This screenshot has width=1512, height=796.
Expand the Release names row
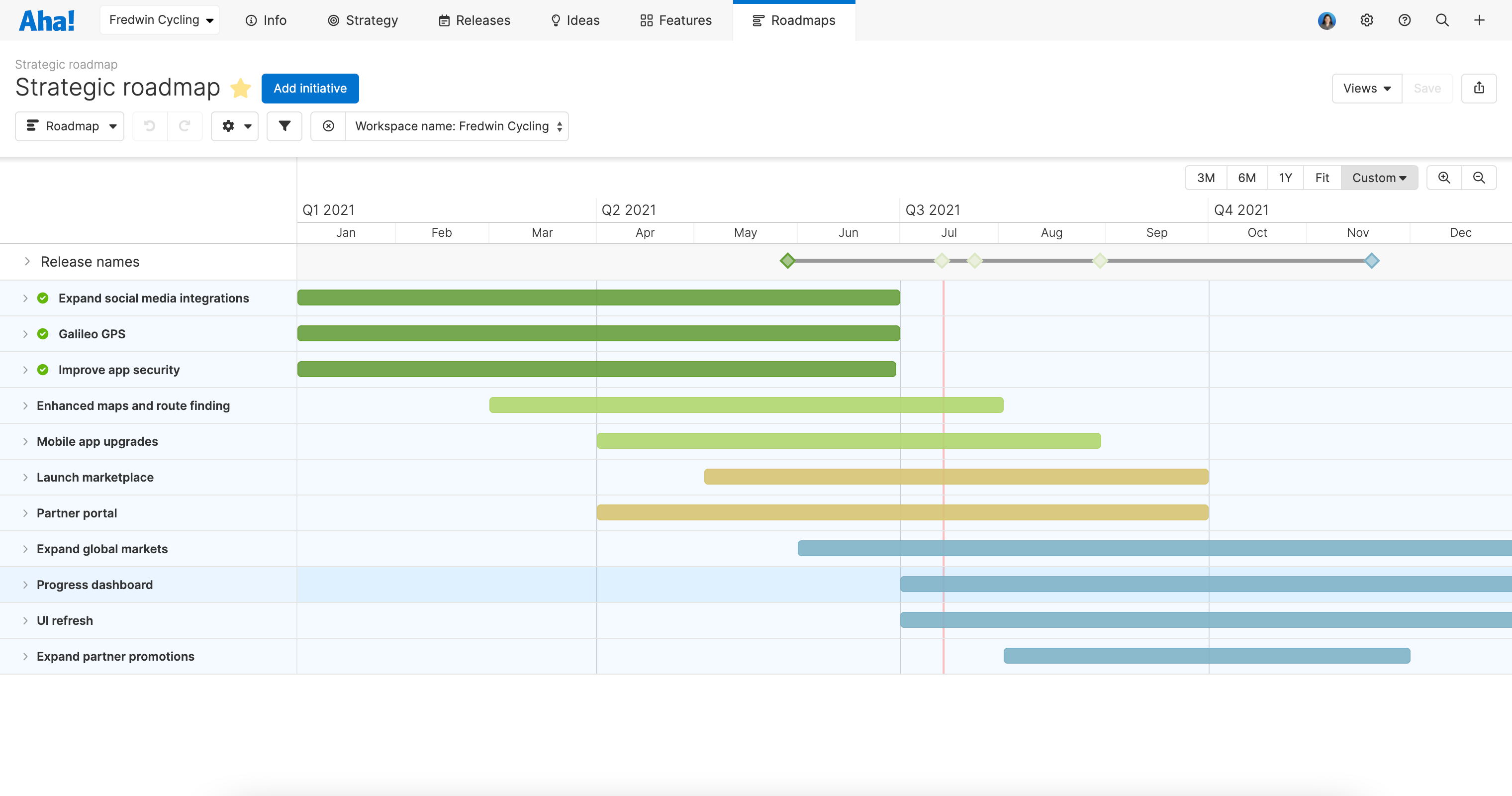(x=27, y=261)
